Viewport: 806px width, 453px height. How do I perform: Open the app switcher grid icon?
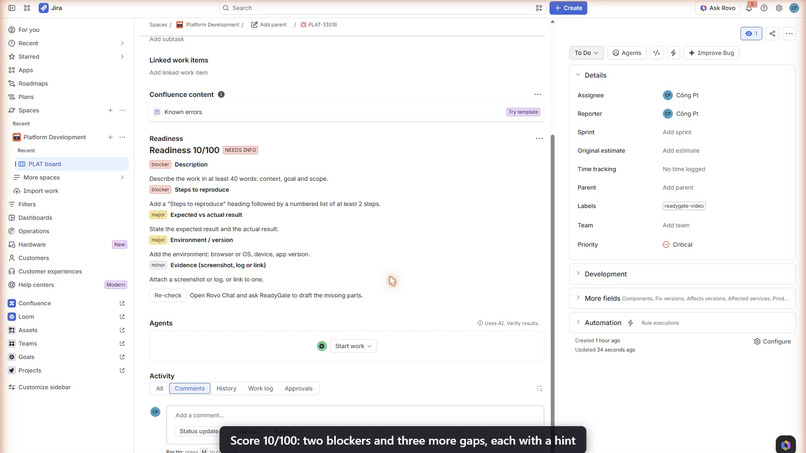(x=27, y=8)
